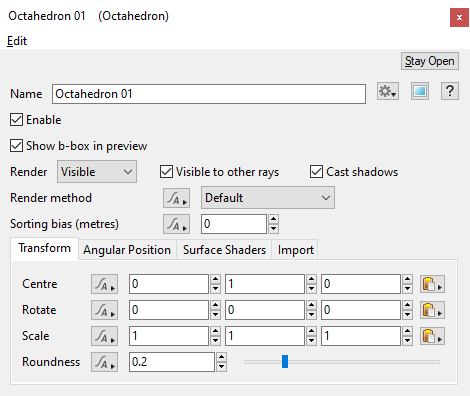This screenshot has height=396, width=470.
Task: Toggle Show b-box in preview
Action: pos(16,146)
